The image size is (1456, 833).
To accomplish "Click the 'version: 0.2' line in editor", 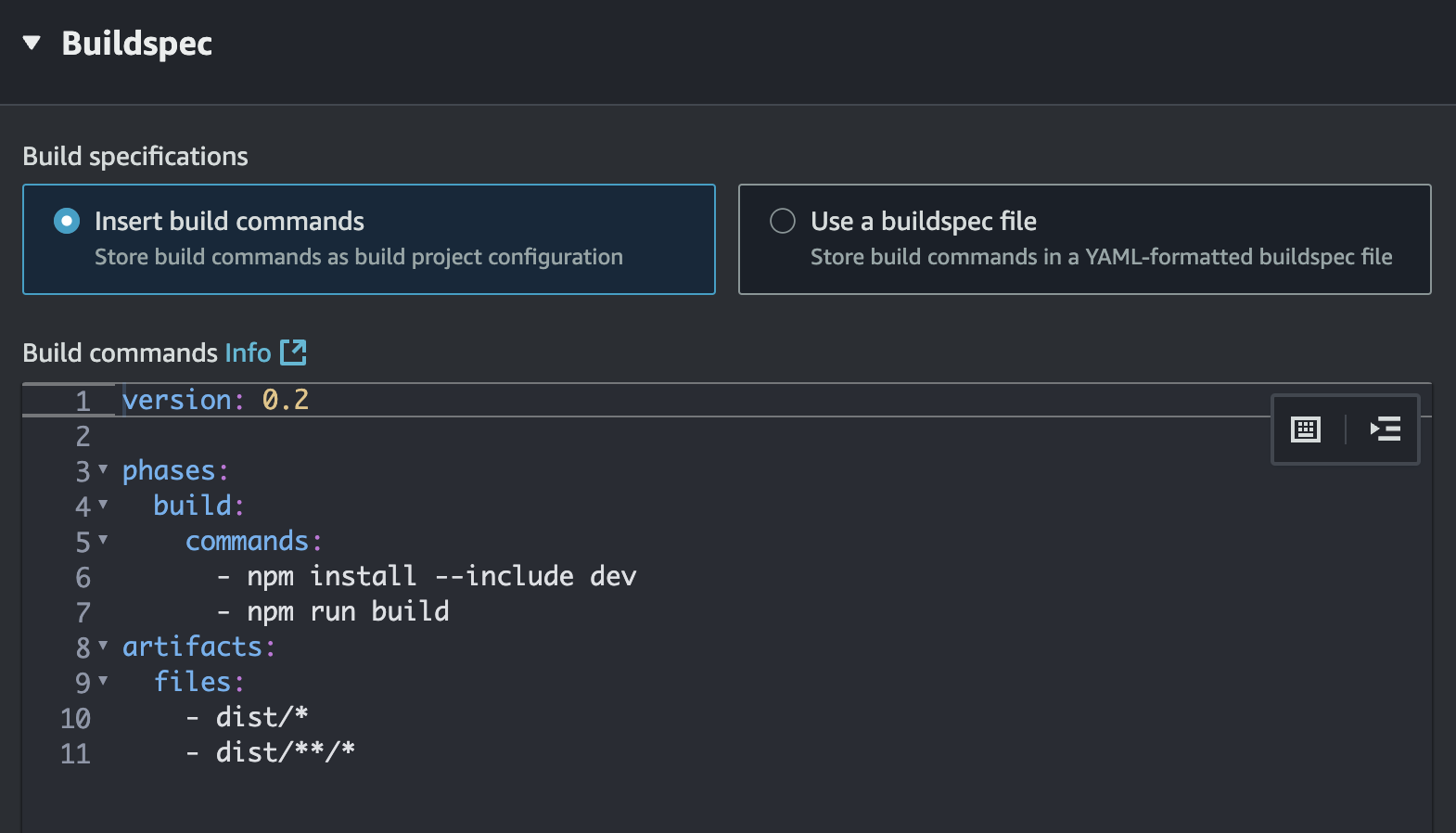I will coord(216,400).
